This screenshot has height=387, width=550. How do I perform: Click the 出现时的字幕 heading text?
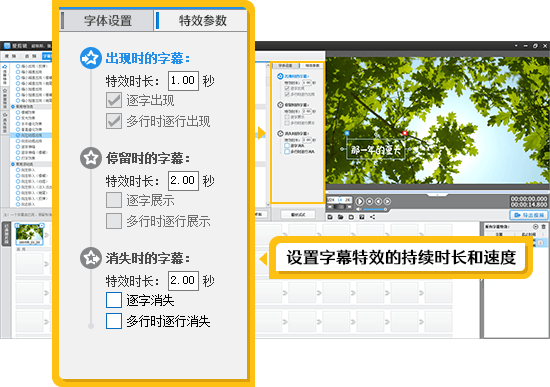click(x=147, y=58)
